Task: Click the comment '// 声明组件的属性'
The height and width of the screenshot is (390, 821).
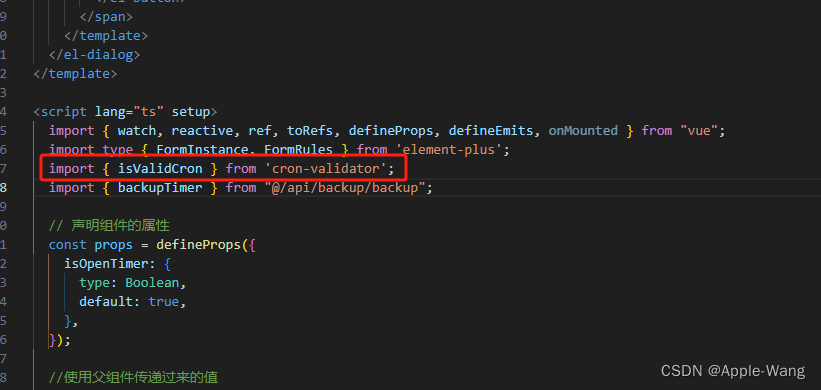Action: tap(109, 226)
